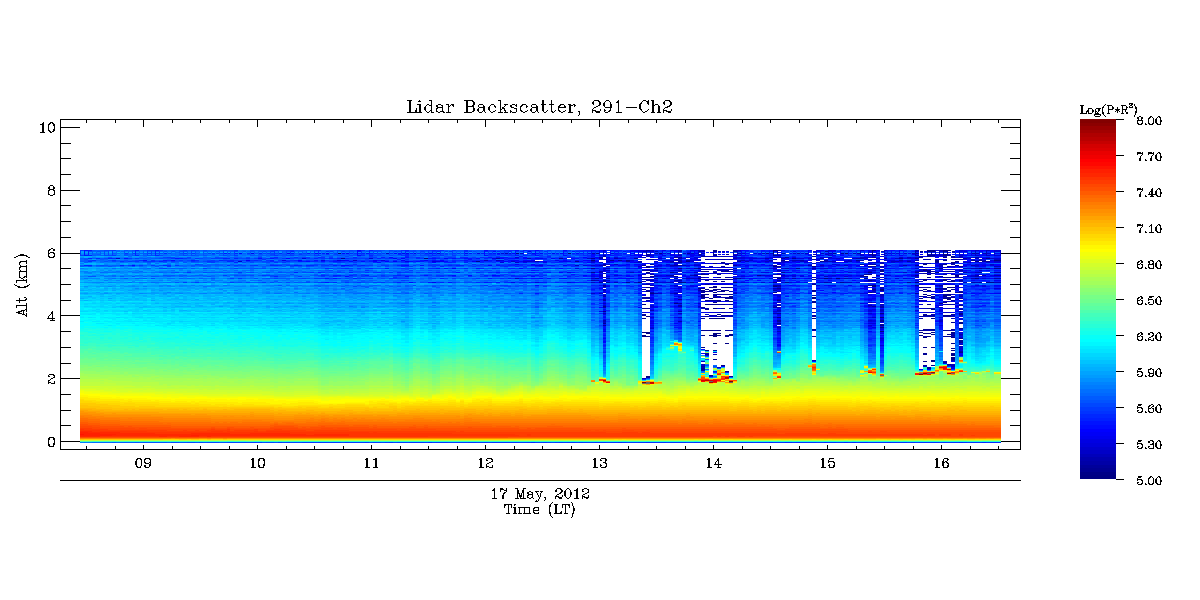Click the x-axis tick label "09"
Image resolution: width=1200 pixels, height=600 pixels.
144,464
